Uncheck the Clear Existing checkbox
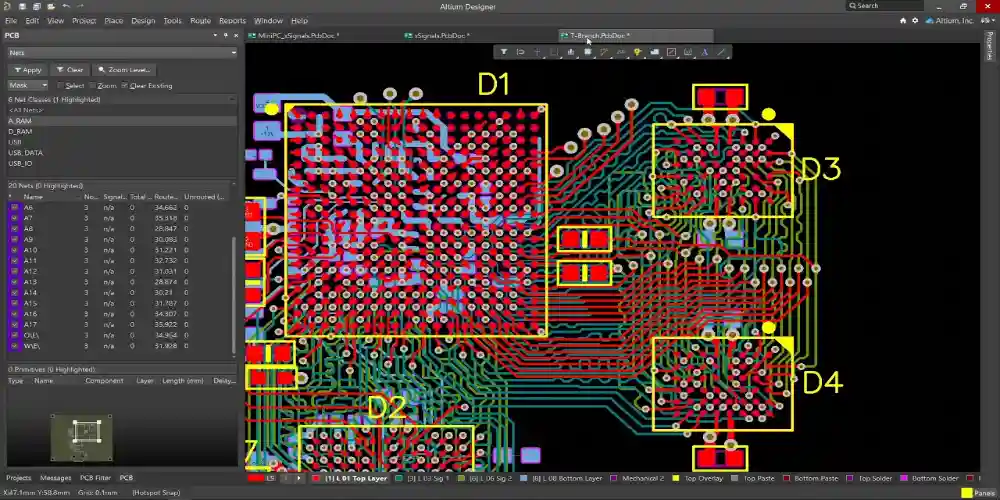 tap(124, 85)
